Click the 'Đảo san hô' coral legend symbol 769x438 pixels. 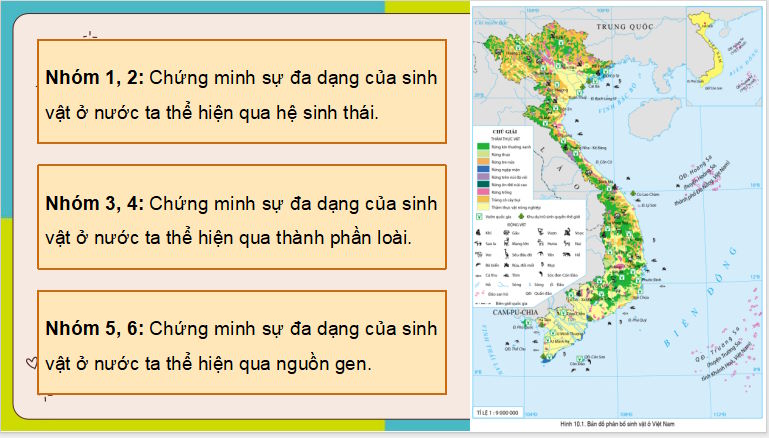(480, 293)
